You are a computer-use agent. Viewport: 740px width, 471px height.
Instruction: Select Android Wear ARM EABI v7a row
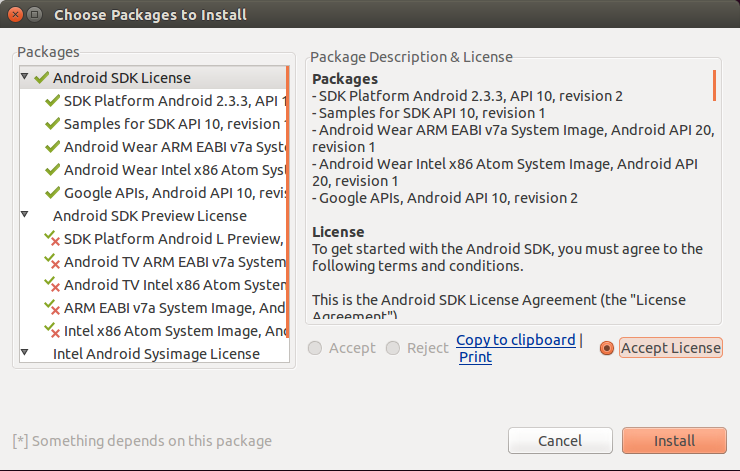click(153, 147)
